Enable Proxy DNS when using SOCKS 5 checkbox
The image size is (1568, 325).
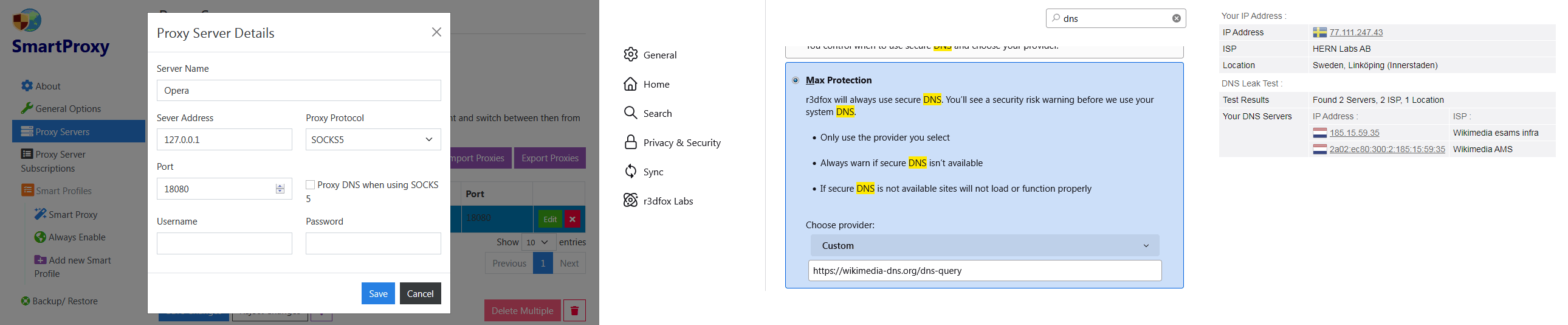point(310,185)
